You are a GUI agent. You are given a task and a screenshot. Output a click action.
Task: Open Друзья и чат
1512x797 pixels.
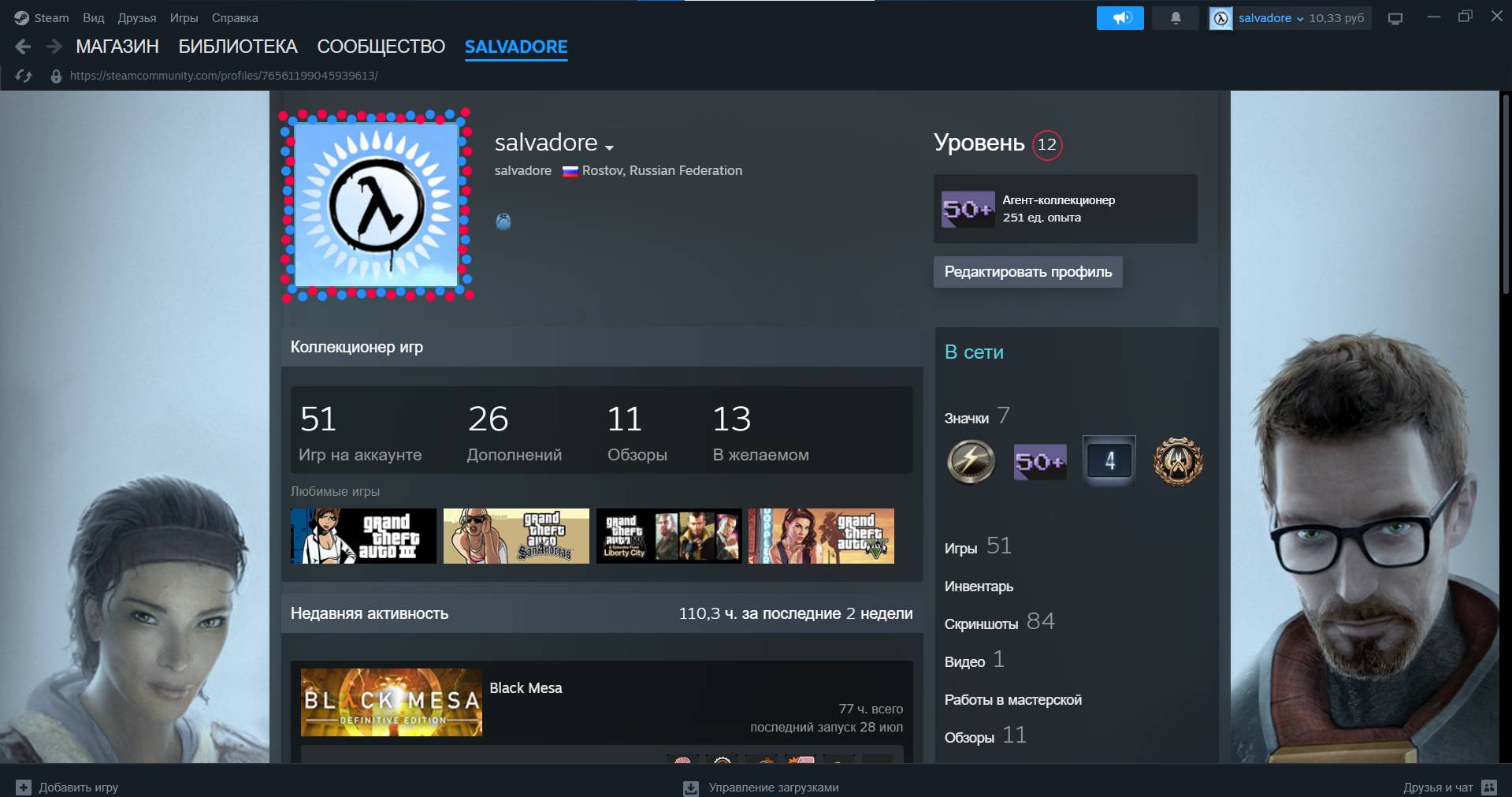[x=1438, y=787]
